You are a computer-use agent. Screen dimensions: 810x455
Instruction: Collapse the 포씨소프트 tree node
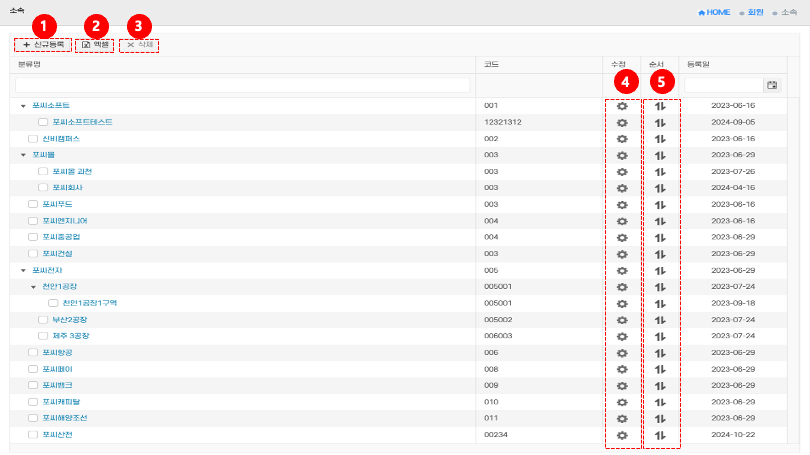pyautogui.click(x=23, y=106)
